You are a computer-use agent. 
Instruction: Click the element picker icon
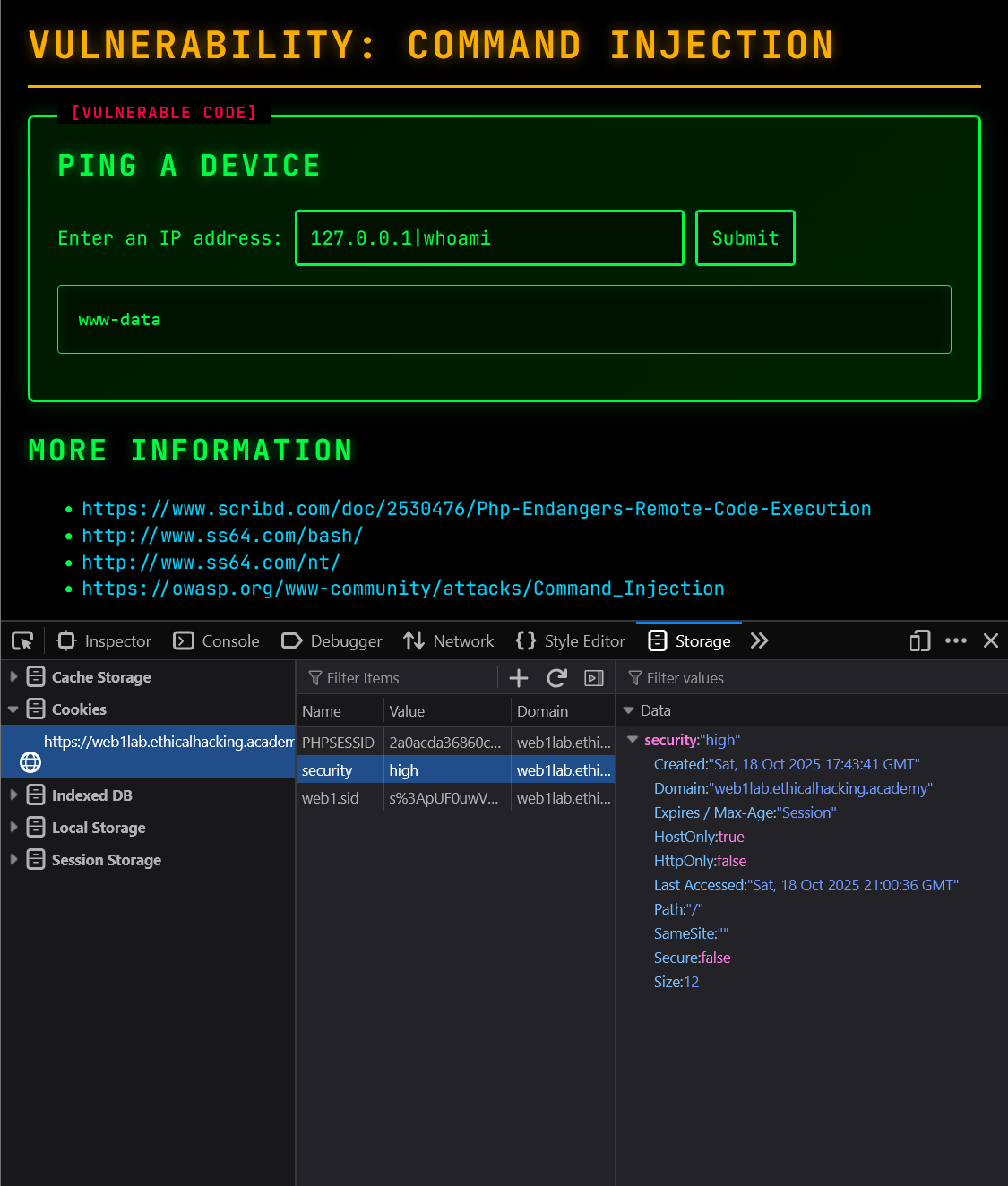point(22,640)
